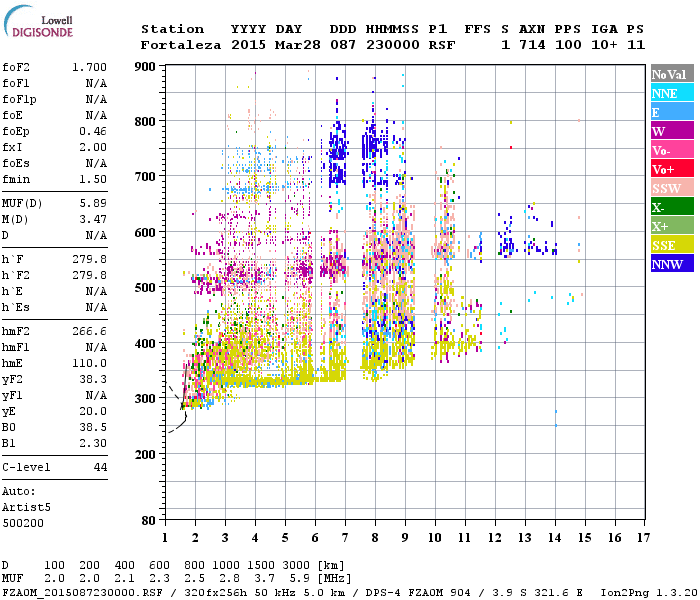The width and height of the screenshot is (700, 600).
Task: Click the 500 km y-axis label
Action: pyautogui.click(x=145, y=287)
